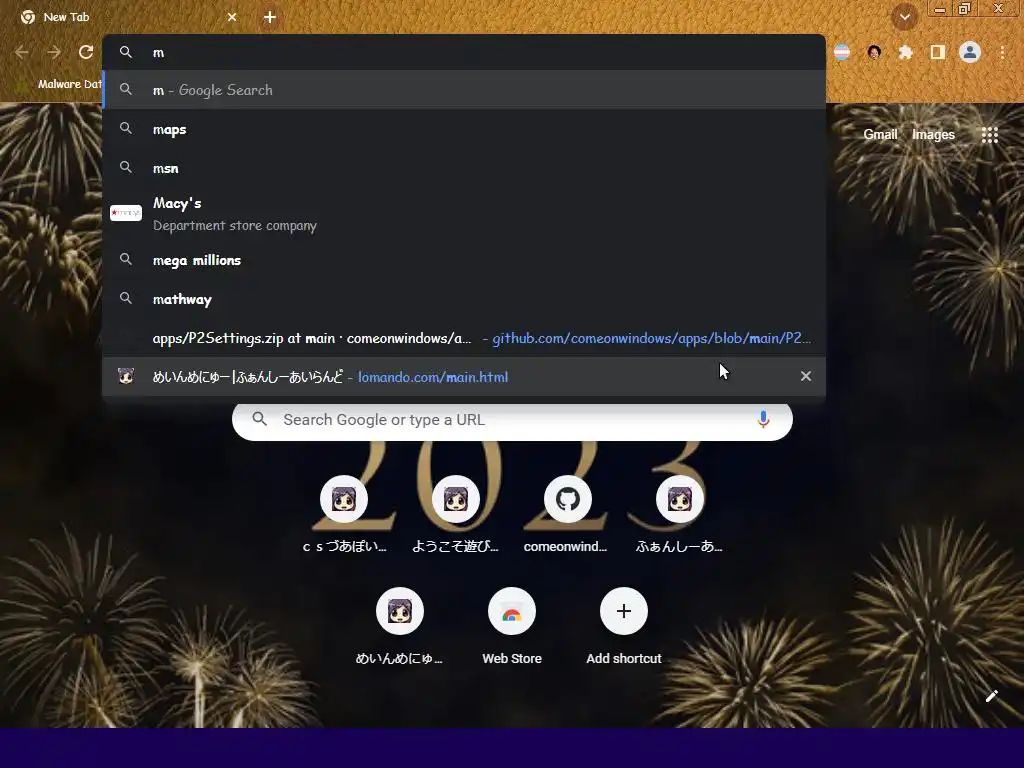Viewport: 1024px width, 768px height.
Task: Open the 'ようこそ遊び' shortcut tile
Action: (x=456, y=515)
